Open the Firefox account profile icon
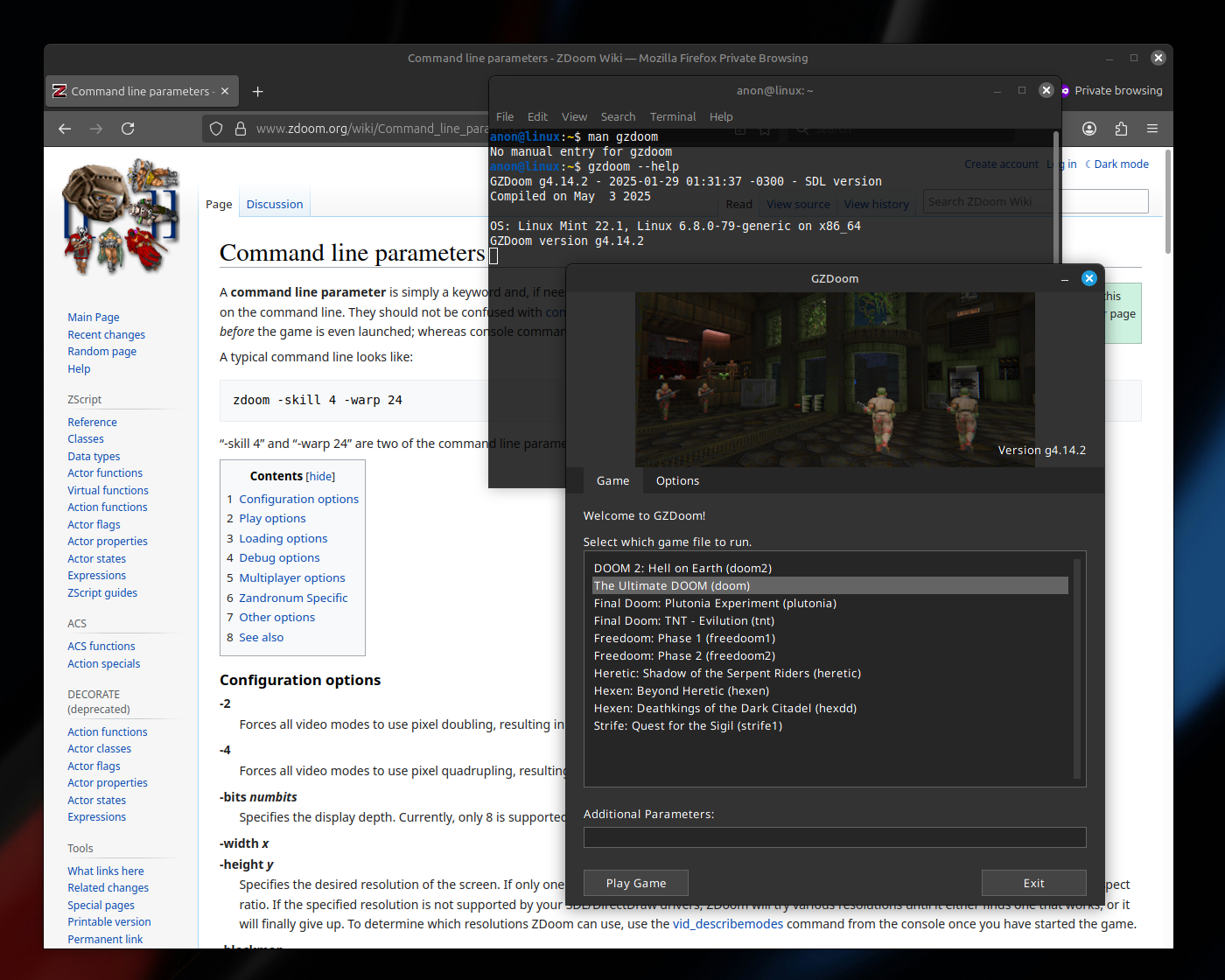1225x980 pixels. tap(1089, 129)
